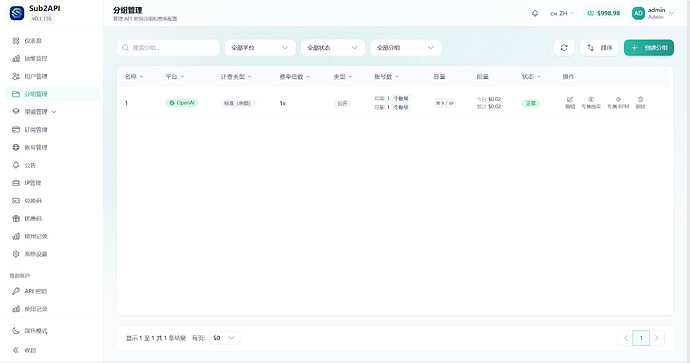Click the 排序 sort button

(599, 48)
